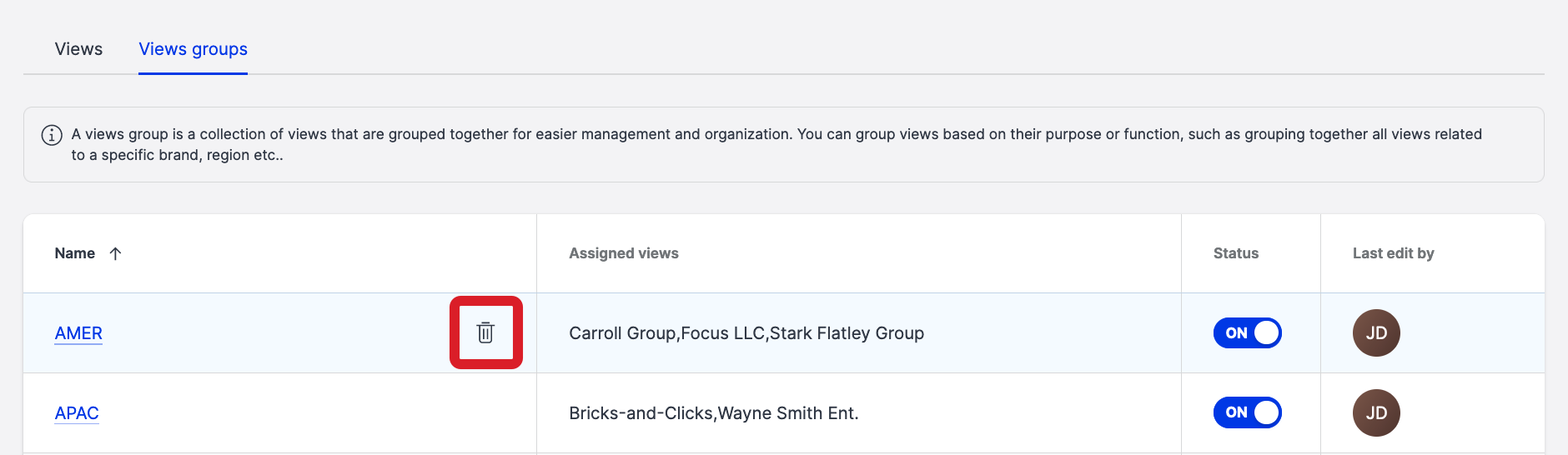Click the JD avatar in APAC row
The image size is (1568, 455).
[x=1375, y=412]
